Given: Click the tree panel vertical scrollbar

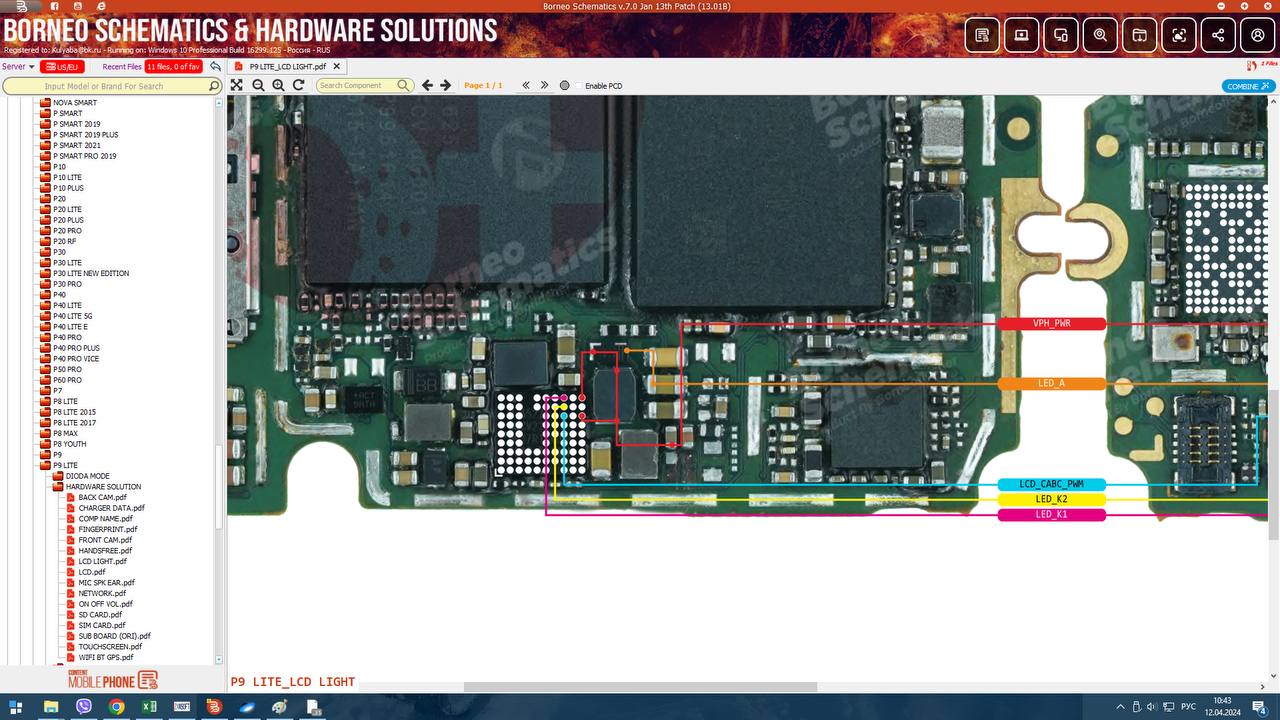Looking at the screenshot, I should point(219,485).
